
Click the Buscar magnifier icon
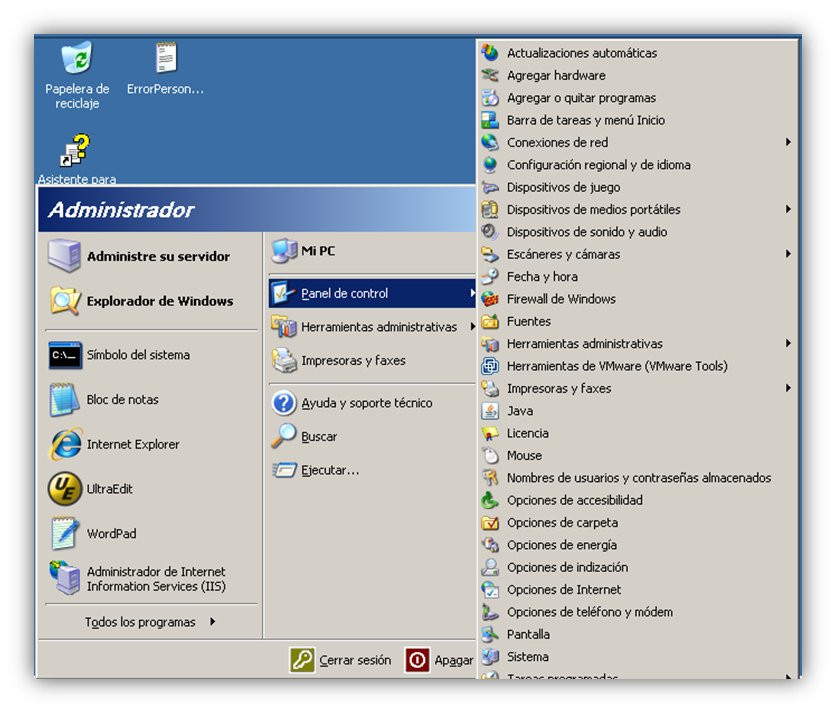(284, 436)
